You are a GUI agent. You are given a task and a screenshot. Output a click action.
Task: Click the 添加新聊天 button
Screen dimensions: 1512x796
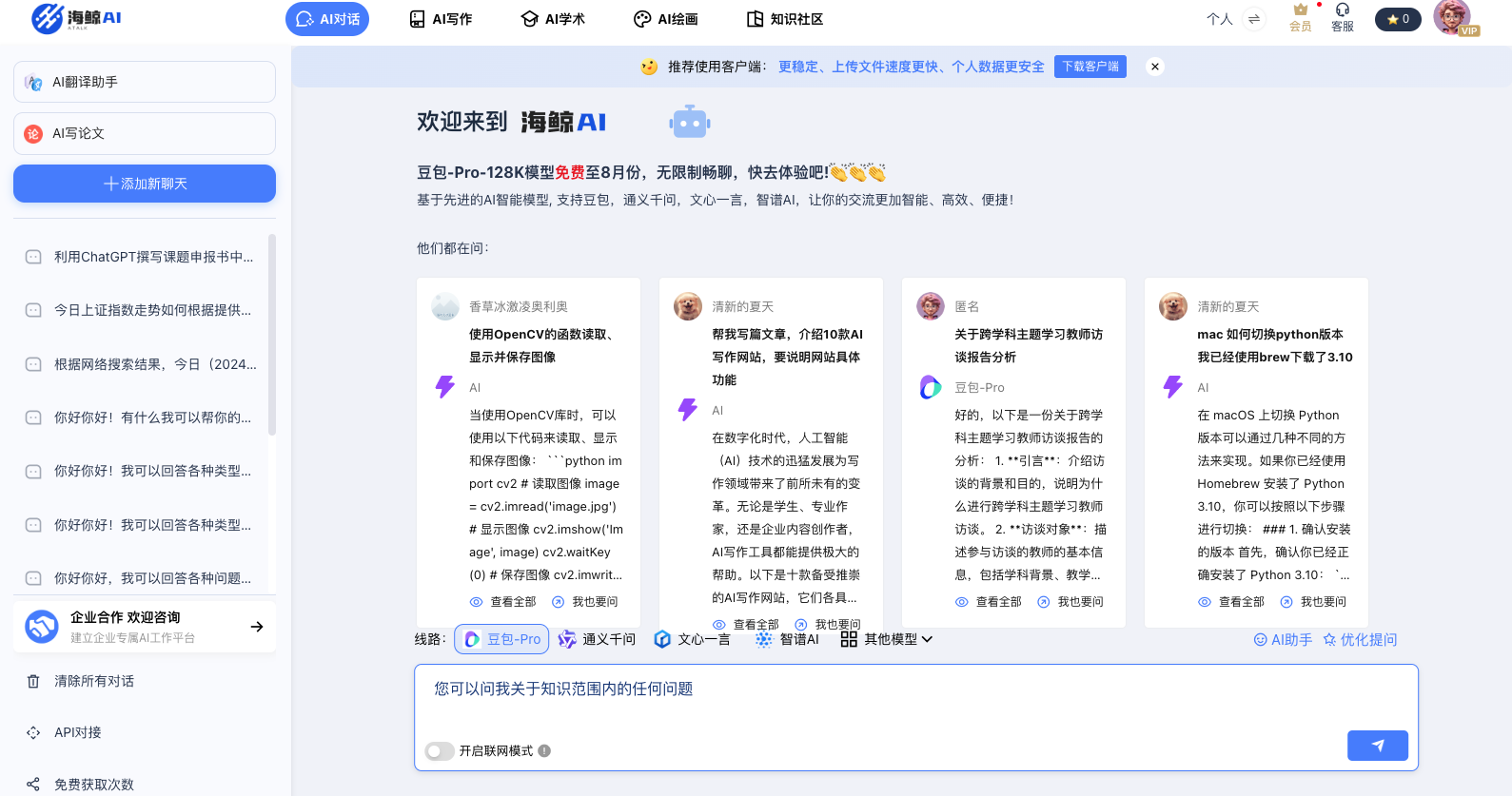[145, 184]
